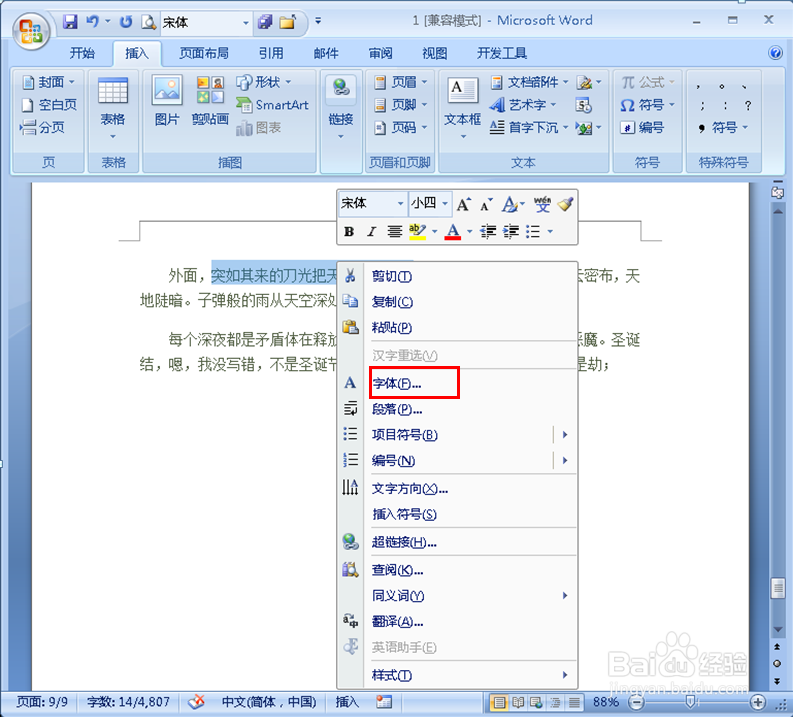
Task: Toggle insert/overtype mode 插入 in status bar
Action: [x=347, y=702]
